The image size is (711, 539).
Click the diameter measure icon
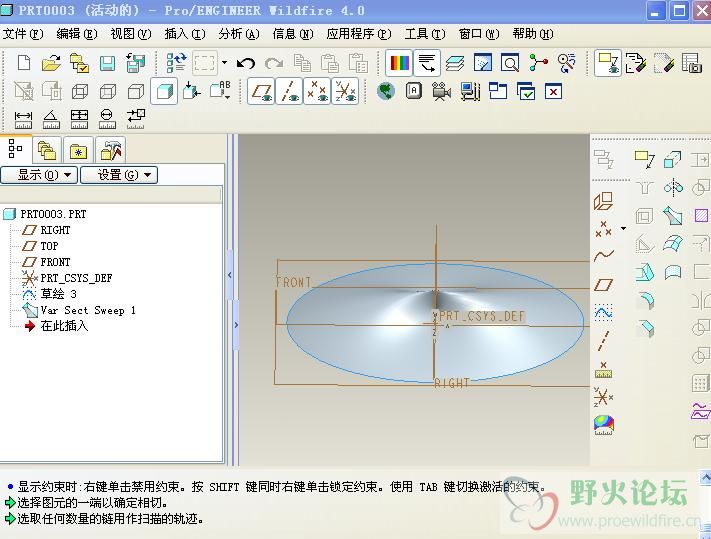tap(107, 120)
